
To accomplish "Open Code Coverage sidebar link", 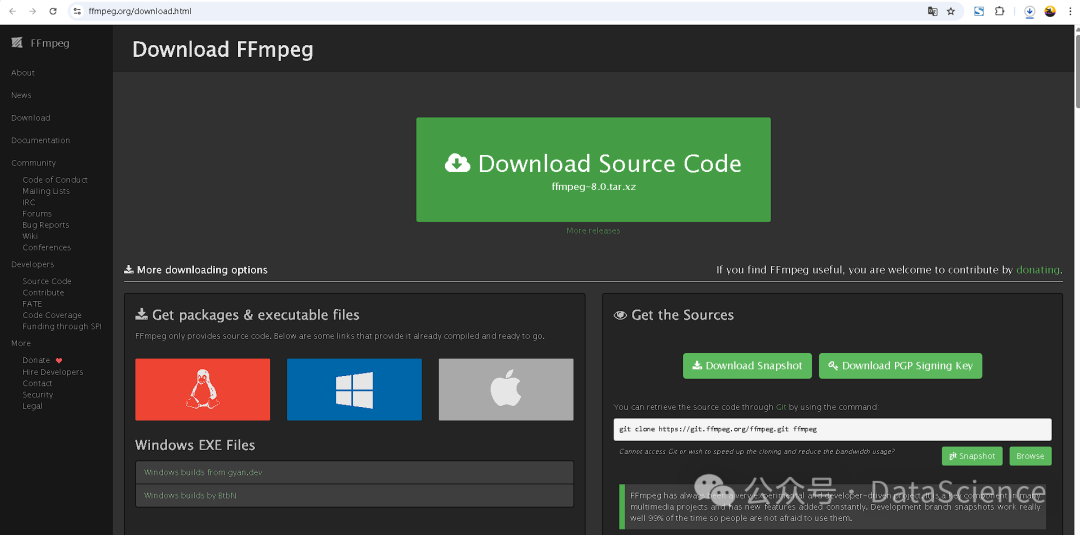I will [x=52, y=315].
